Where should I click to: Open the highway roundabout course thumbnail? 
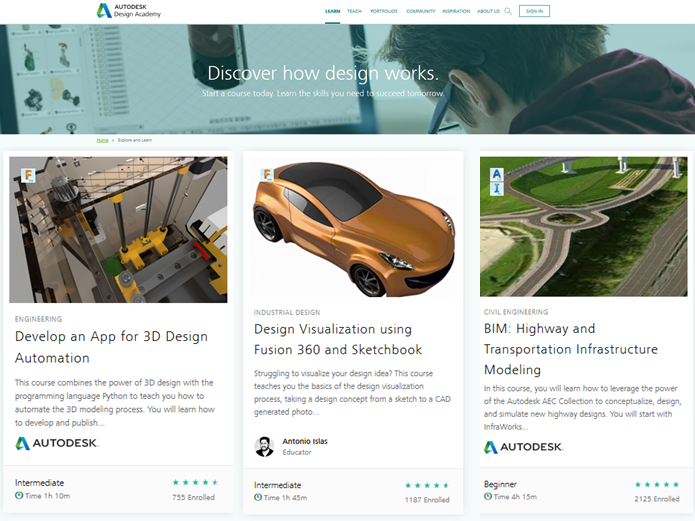pyautogui.click(x=584, y=227)
